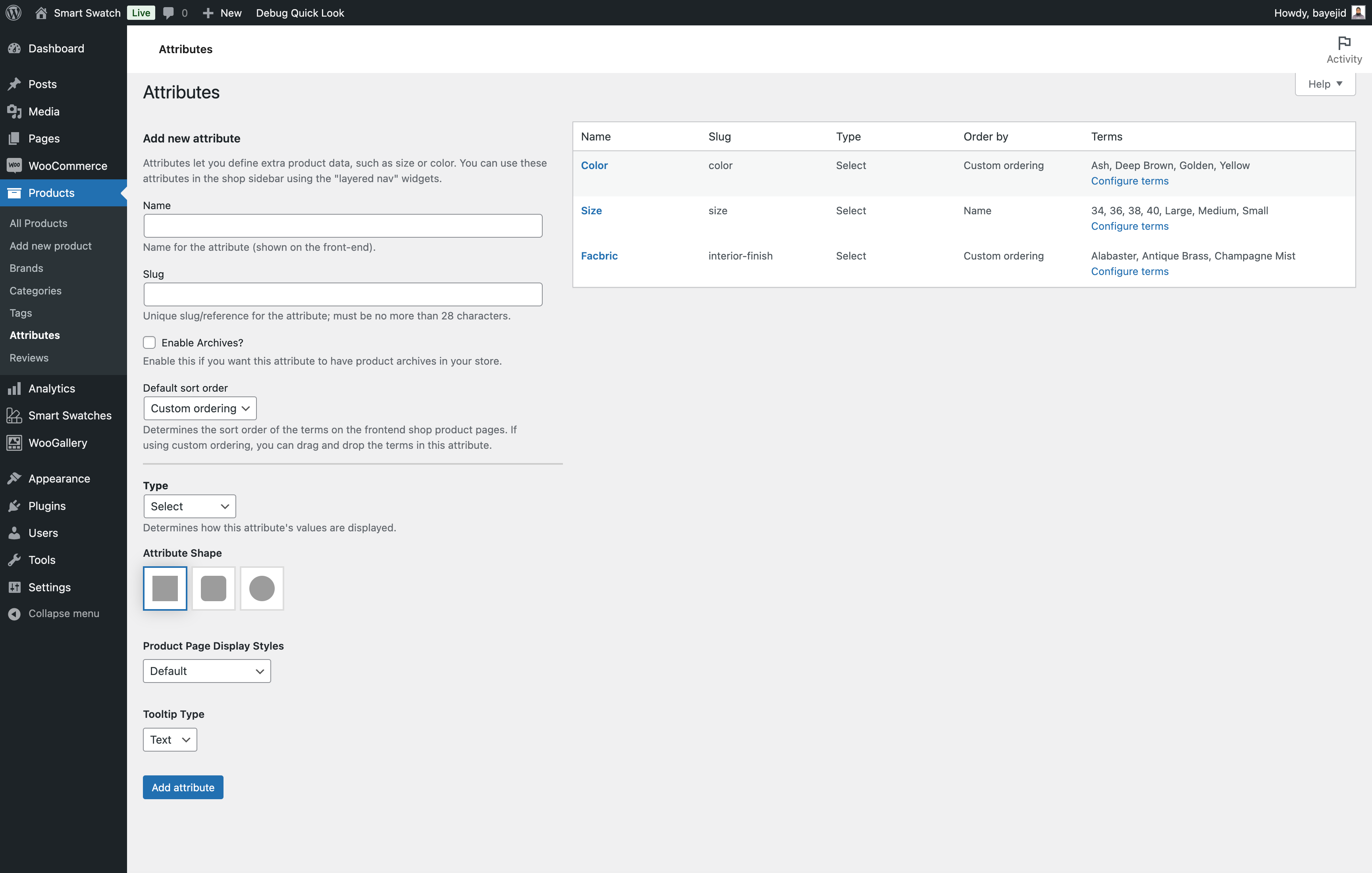Click the plus New icon
Viewport: 1372px width, 873px height.
click(x=208, y=13)
